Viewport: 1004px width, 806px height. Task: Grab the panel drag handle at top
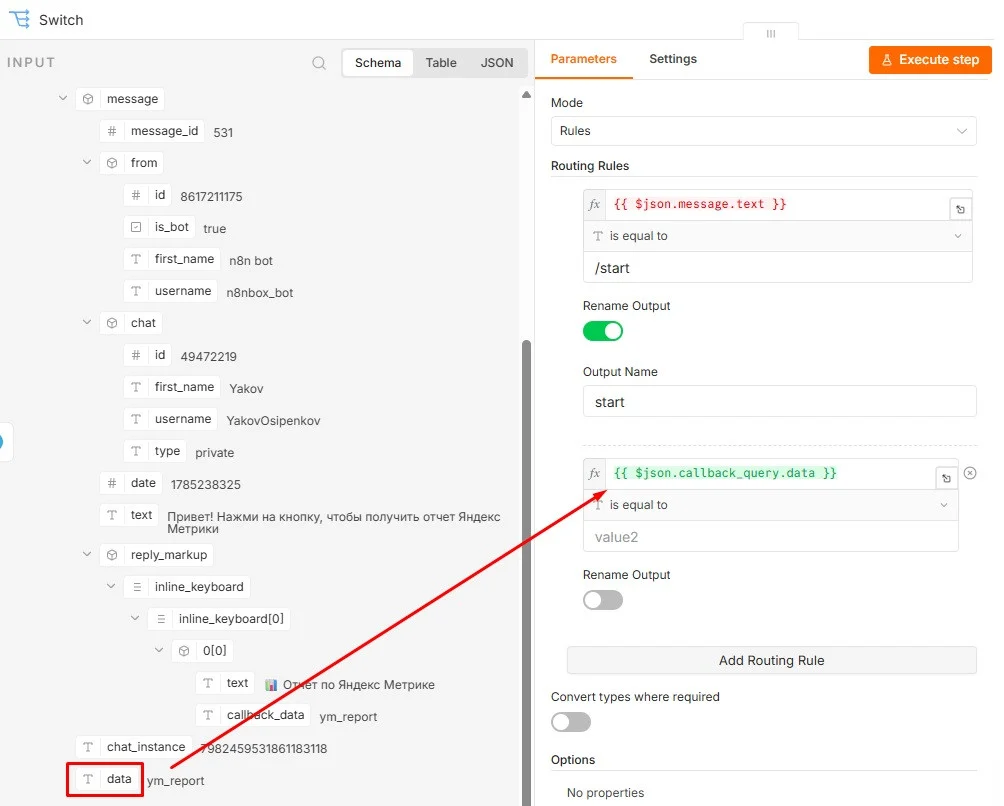pos(771,33)
